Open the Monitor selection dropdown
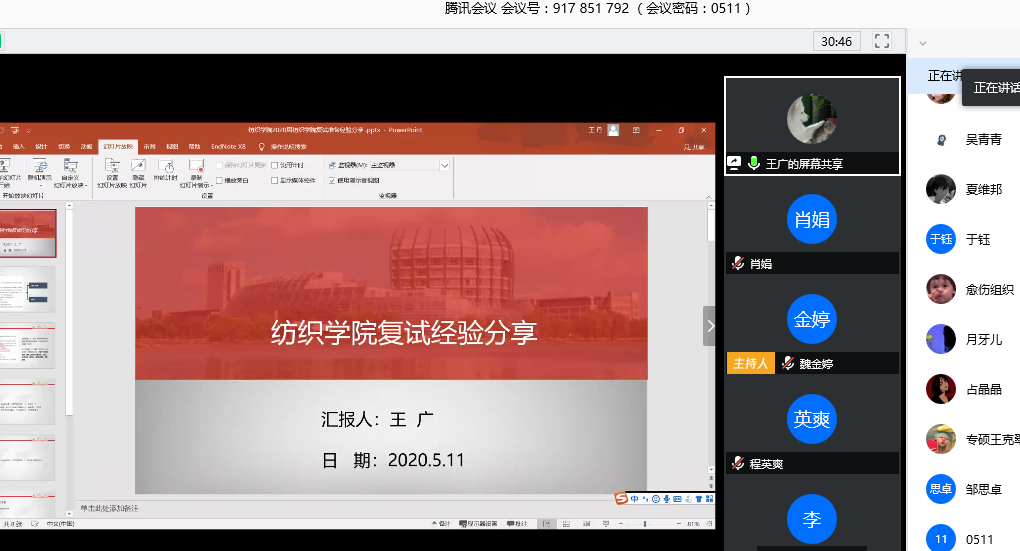This screenshot has width=1020, height=551. coord(444,165)
